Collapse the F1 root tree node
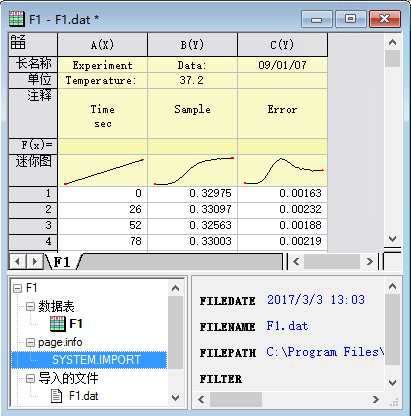411x416 pixels. click(x=17, y=288)
